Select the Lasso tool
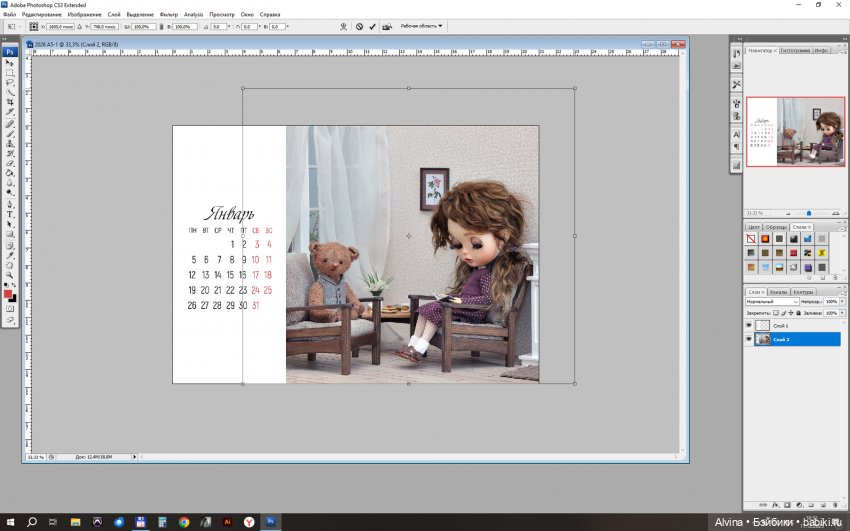Image resolution: width=850 pixels, height=531 pixels. [x=10, y=83]
